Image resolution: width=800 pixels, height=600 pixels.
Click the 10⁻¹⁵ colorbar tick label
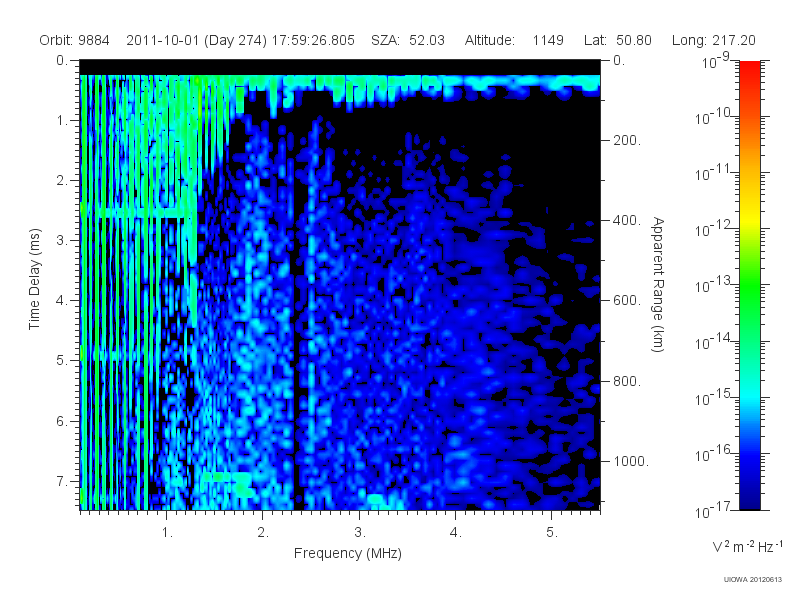(713, 397)
